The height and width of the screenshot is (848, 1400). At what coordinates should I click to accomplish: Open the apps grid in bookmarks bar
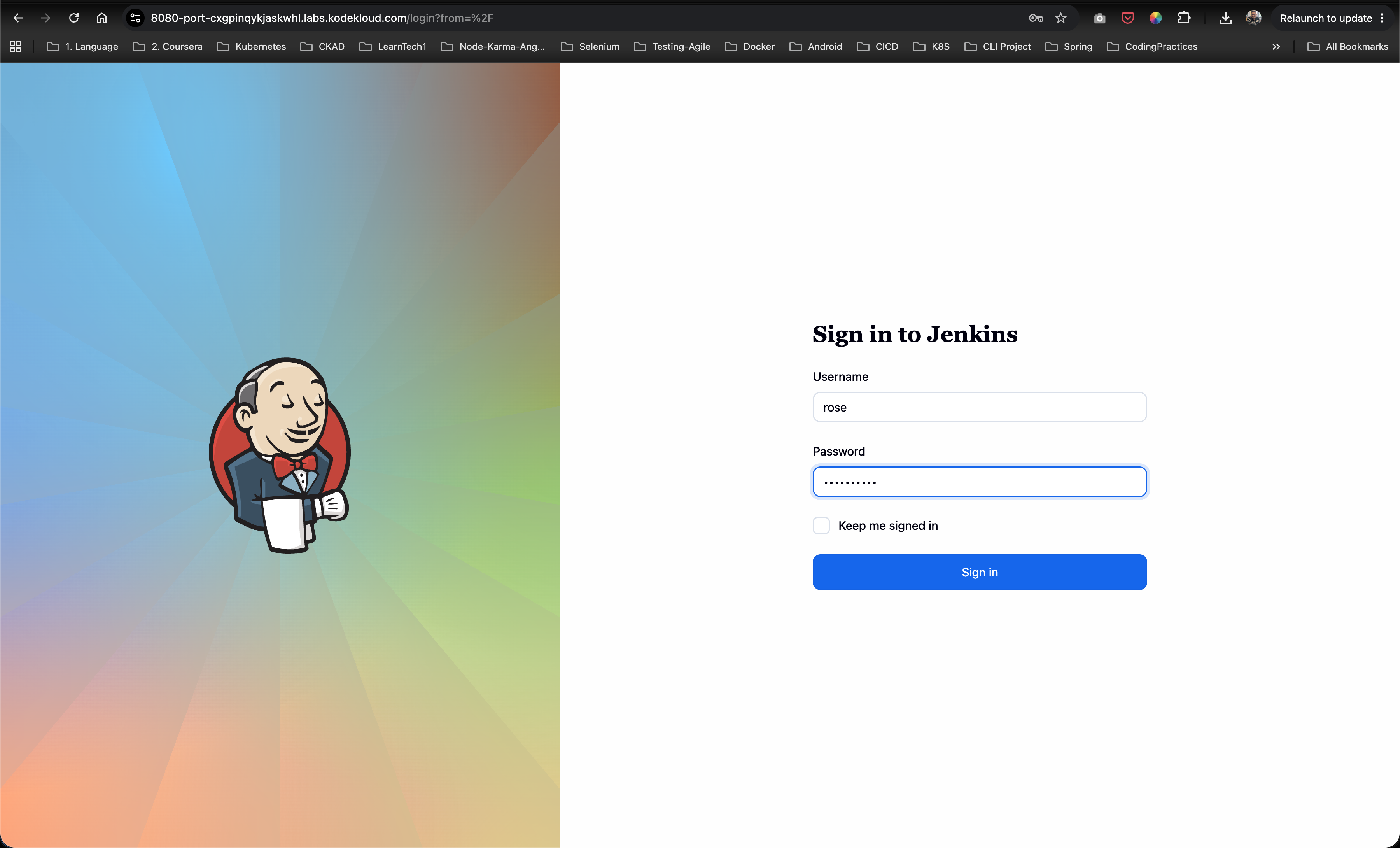(x=15, y=47)
